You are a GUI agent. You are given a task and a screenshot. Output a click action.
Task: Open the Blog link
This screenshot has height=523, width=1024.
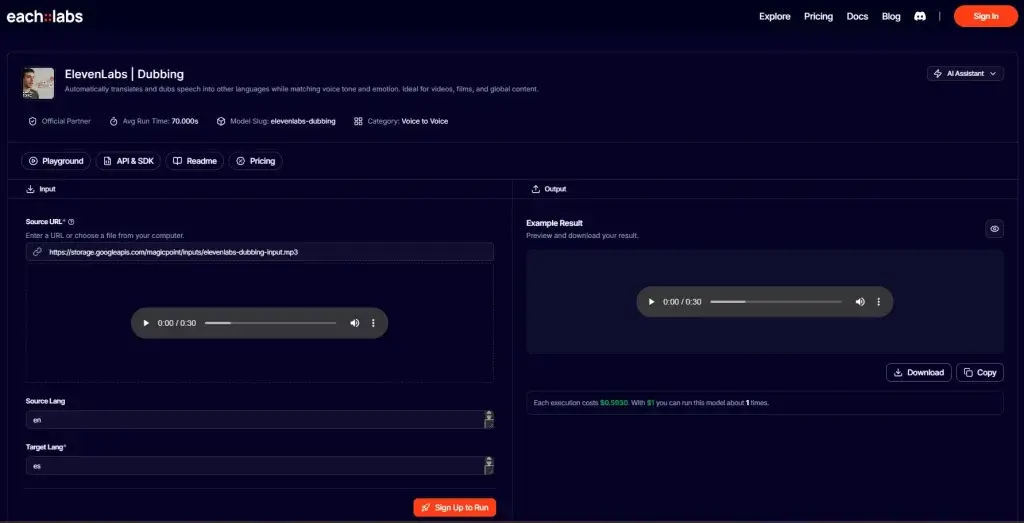click(891, 16)
